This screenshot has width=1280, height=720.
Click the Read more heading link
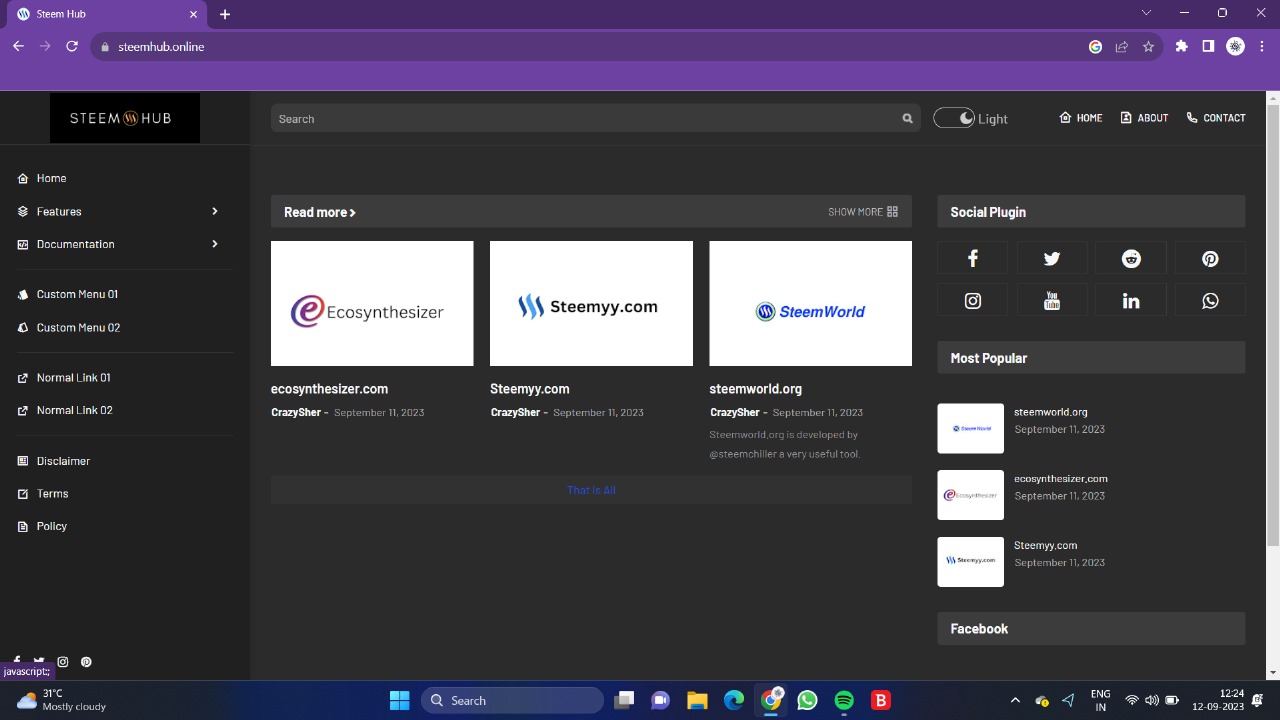320,212
